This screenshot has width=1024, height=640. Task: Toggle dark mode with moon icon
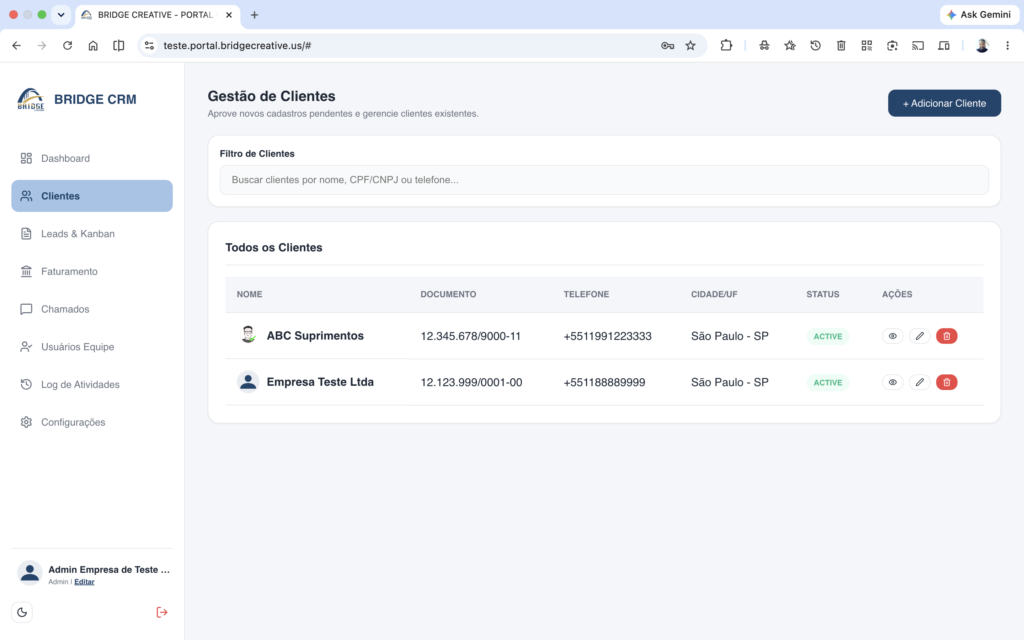(22, 613)
